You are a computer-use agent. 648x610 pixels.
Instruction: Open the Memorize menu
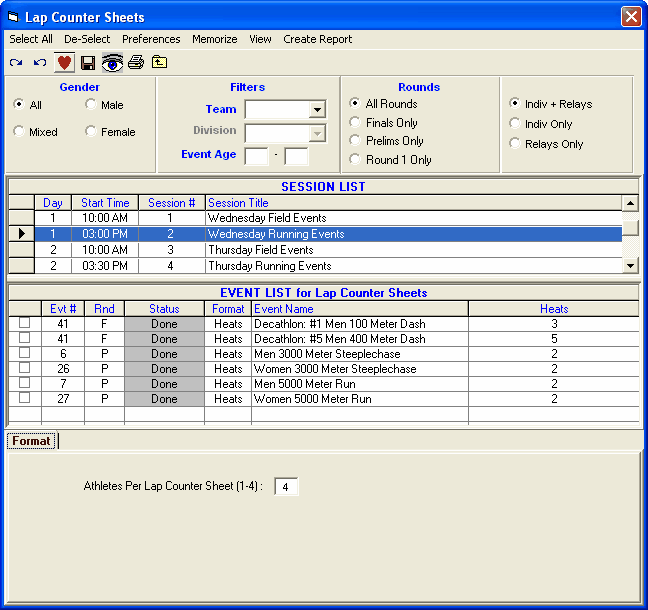[x=214, y=39]
